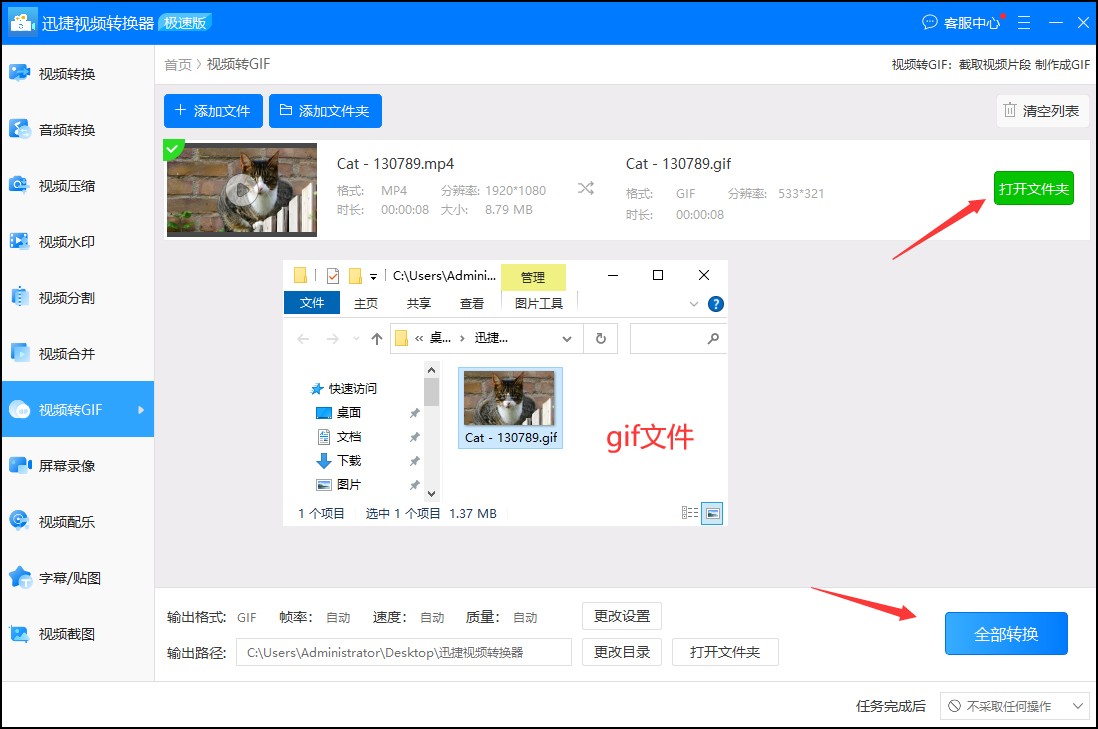The image size is (1098, 729).
Task: Uncheck the Cat - 130789.mp4 selection checkmark
Action: point(174,149)
